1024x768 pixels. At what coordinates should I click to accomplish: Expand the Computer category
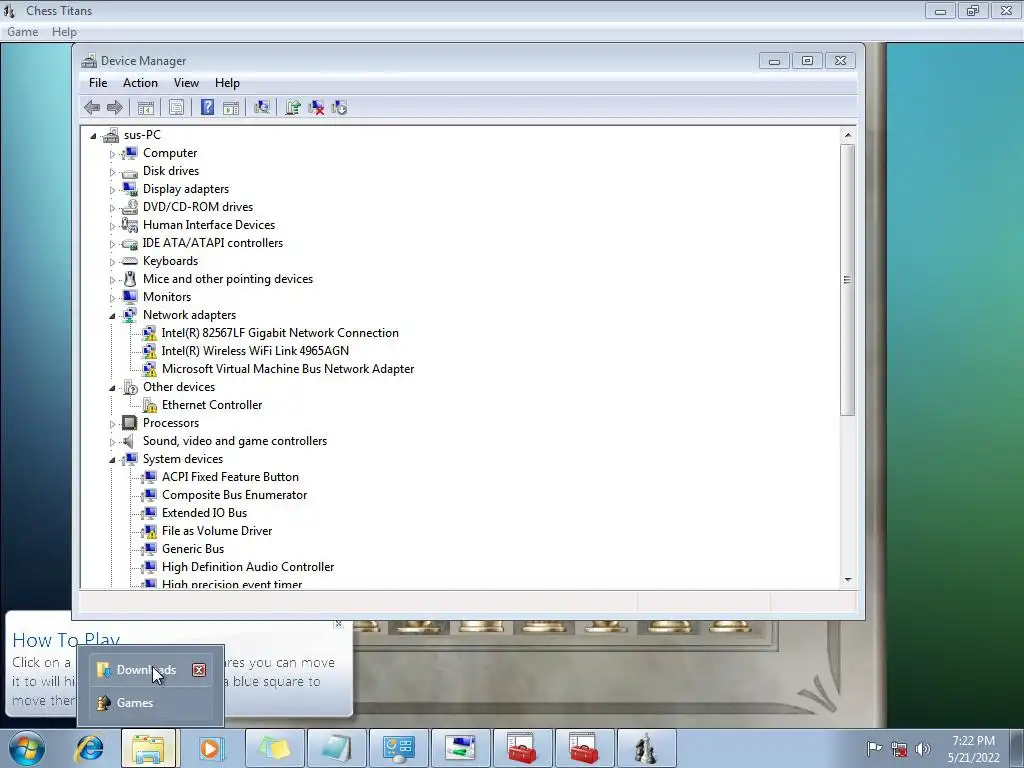pos(112,154)
